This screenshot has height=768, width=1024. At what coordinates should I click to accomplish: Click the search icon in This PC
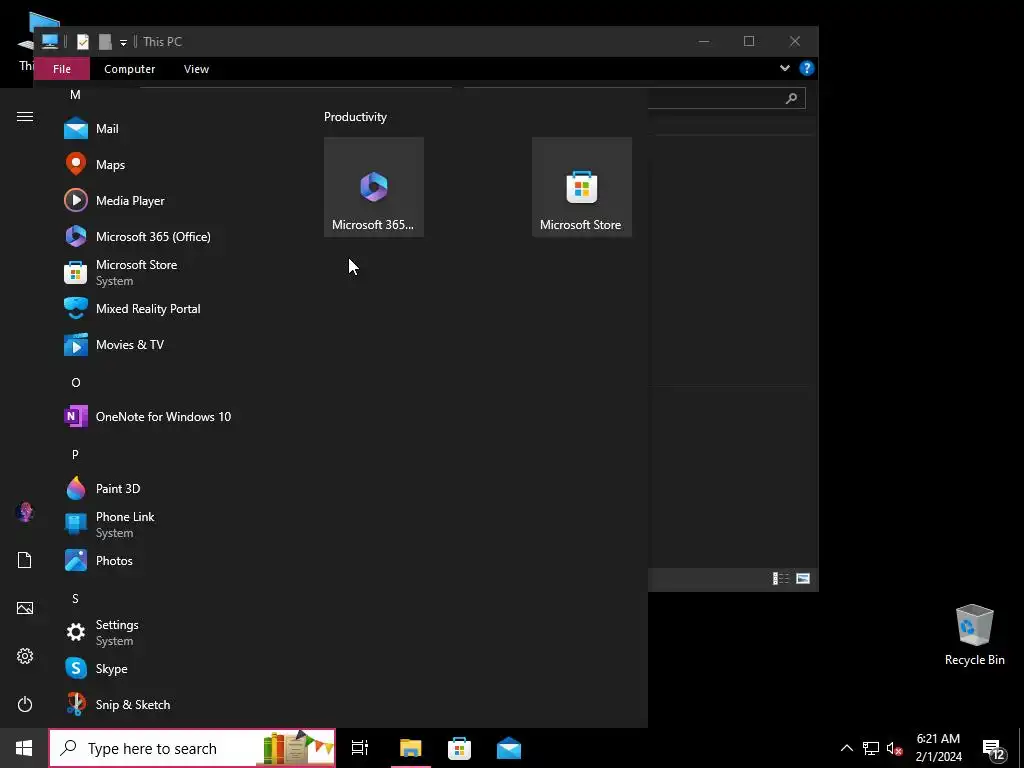pyautogui.click(x=792, y=99)
